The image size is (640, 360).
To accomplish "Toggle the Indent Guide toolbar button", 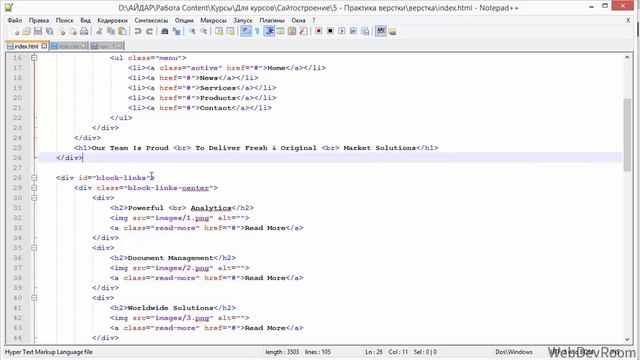I will [269, 31].
